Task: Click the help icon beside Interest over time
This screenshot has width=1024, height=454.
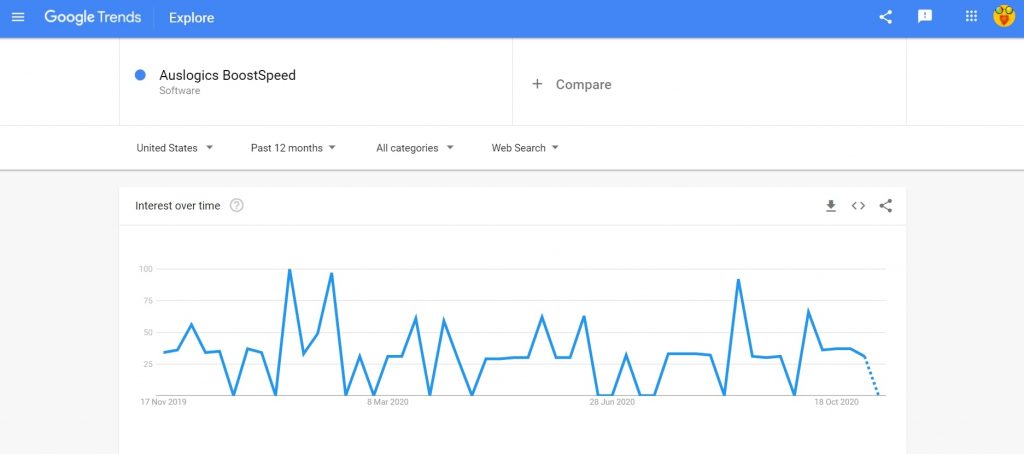Action: (236, 206)
